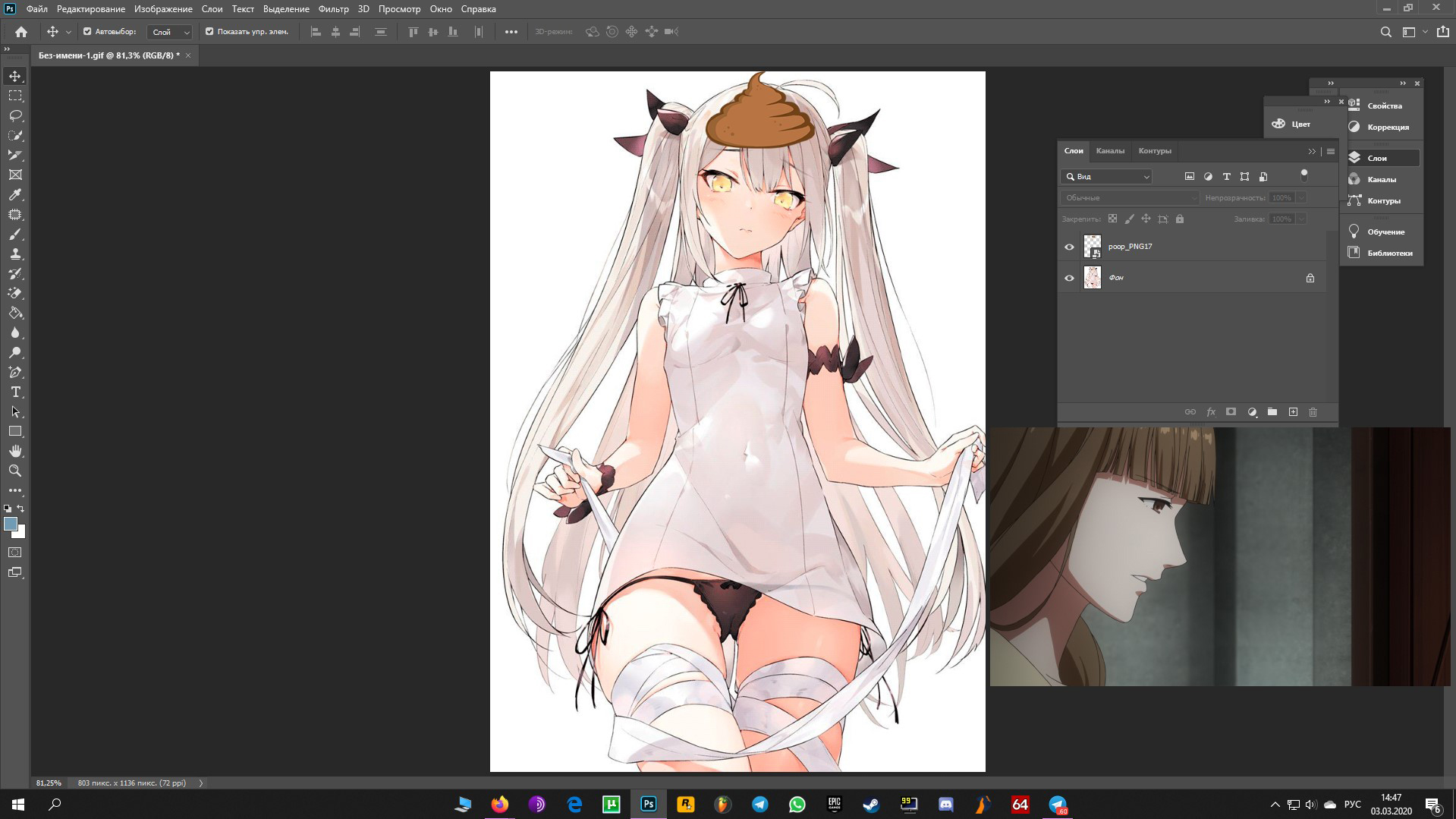
Task: Open Заливка fill dropdown arrow
Action: pos(1301,219)
